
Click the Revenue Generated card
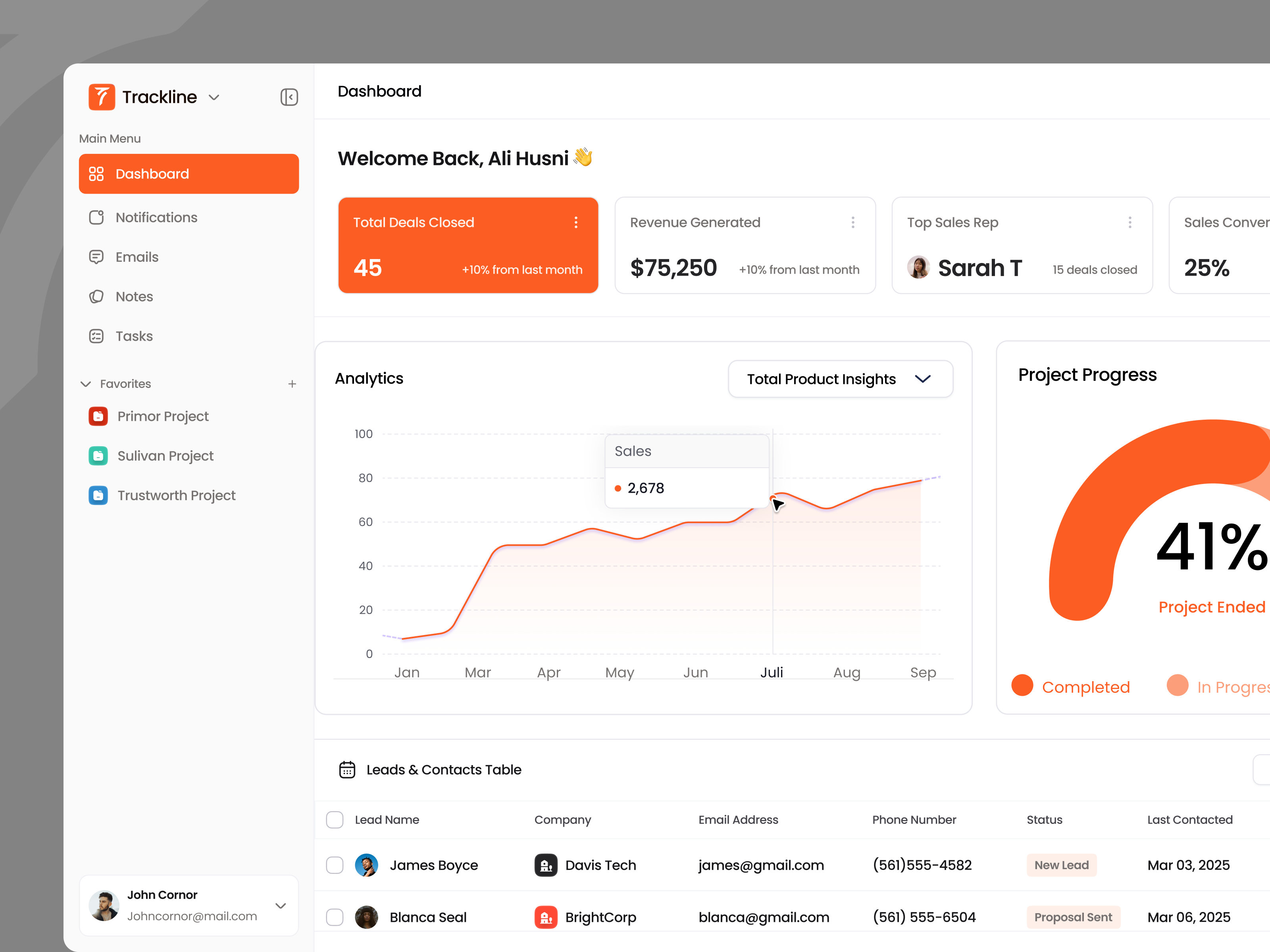[x=745, y=246]
